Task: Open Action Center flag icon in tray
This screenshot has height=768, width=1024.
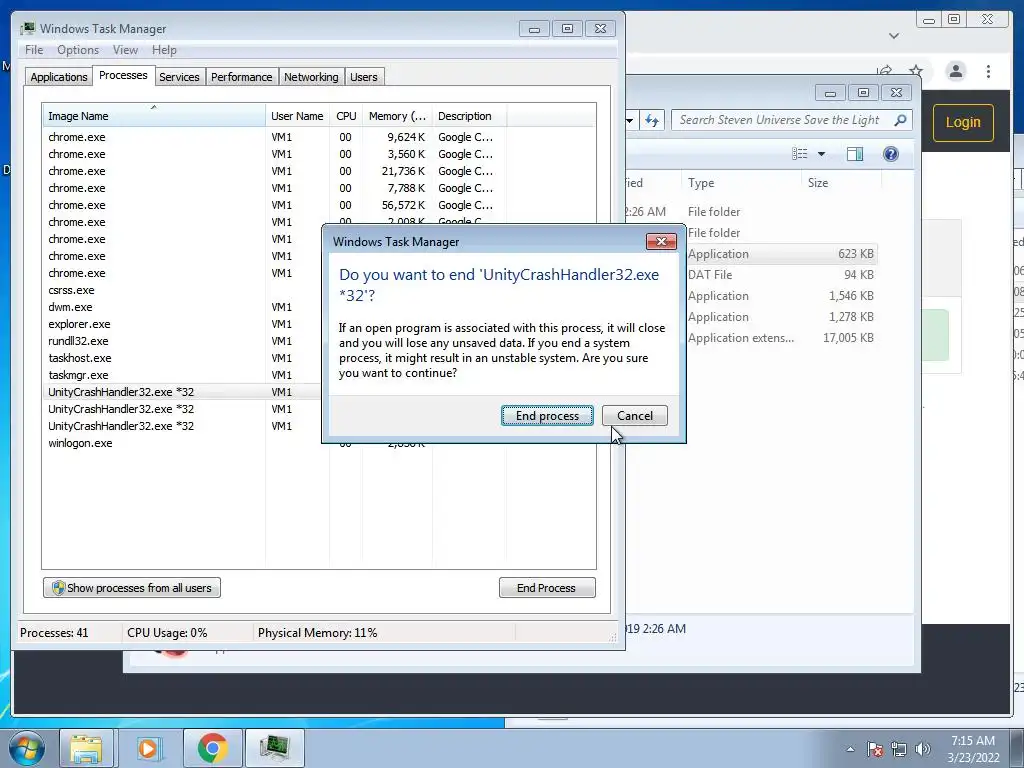Action: (875, 749)
